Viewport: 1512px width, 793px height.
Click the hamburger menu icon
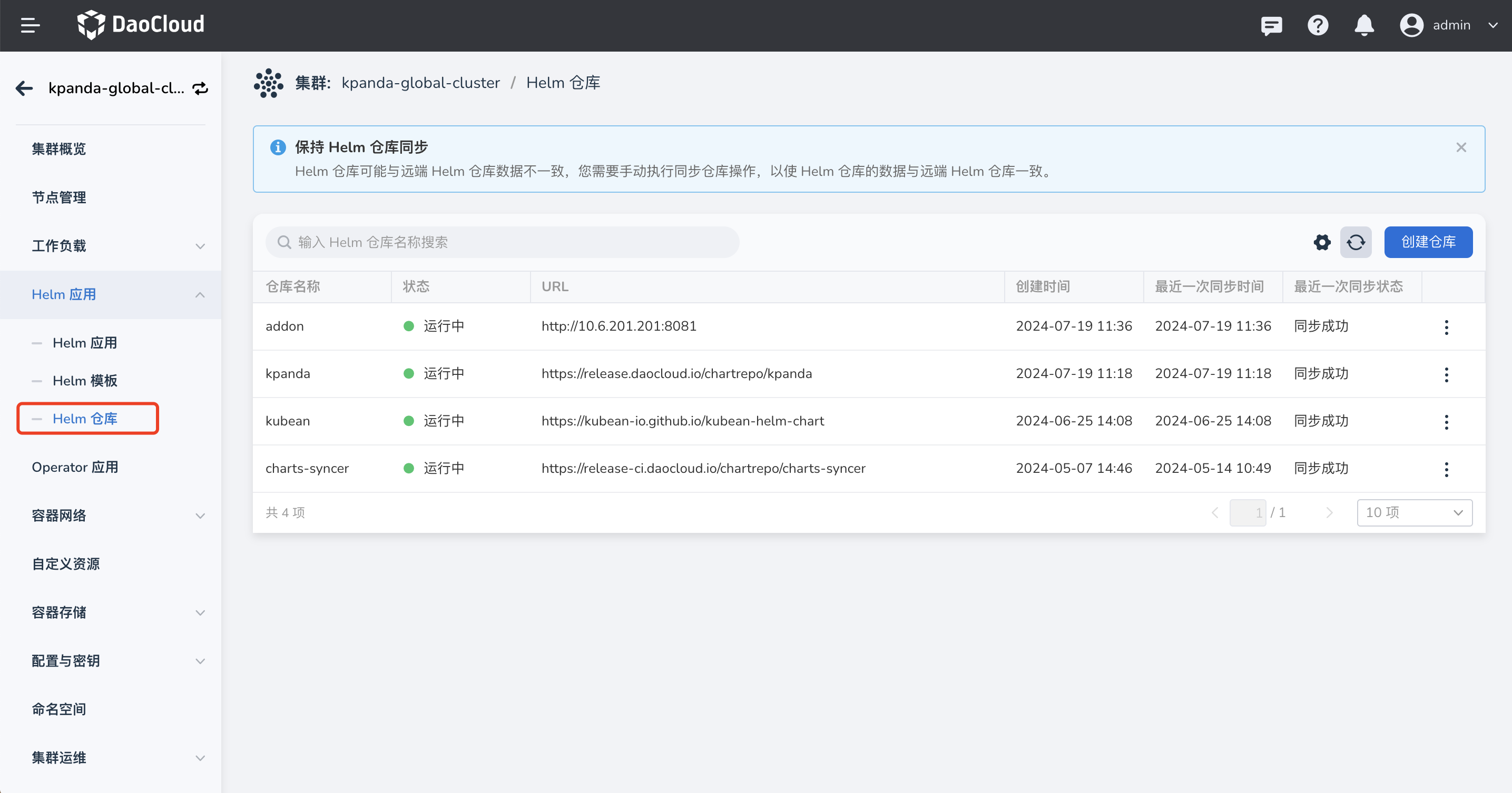click(30, 25)
